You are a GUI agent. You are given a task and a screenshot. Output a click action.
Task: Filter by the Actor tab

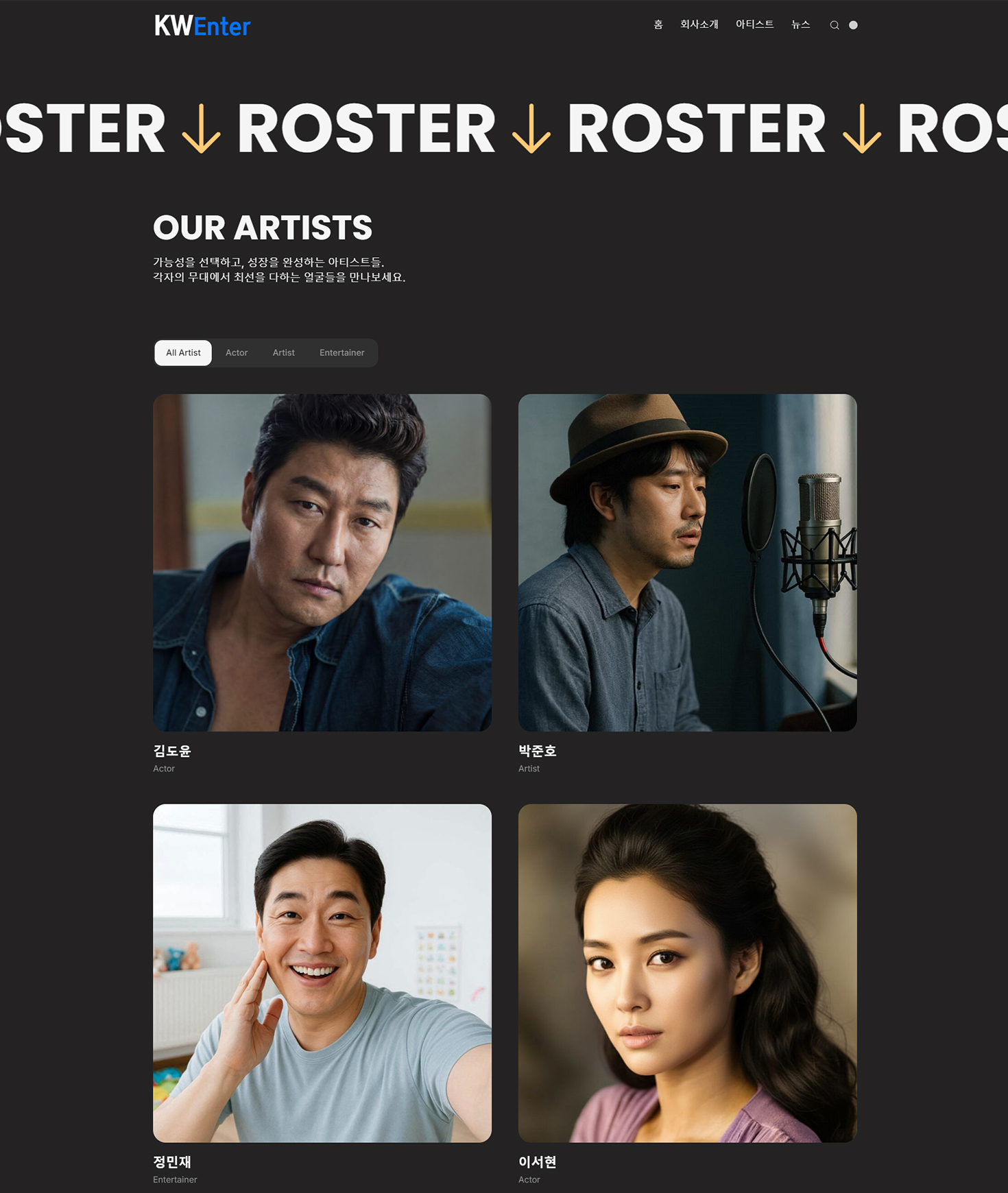pos(237,352)
